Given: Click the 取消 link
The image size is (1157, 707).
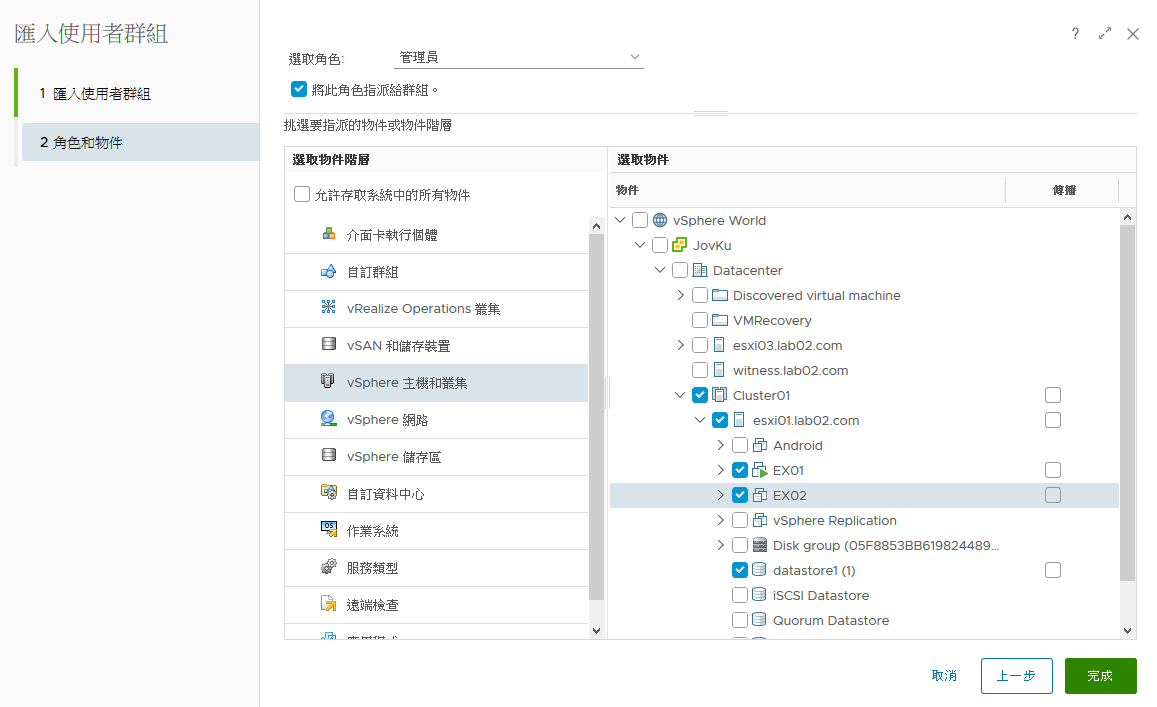Looking at the screenshot, I should (x=944, y=675).
